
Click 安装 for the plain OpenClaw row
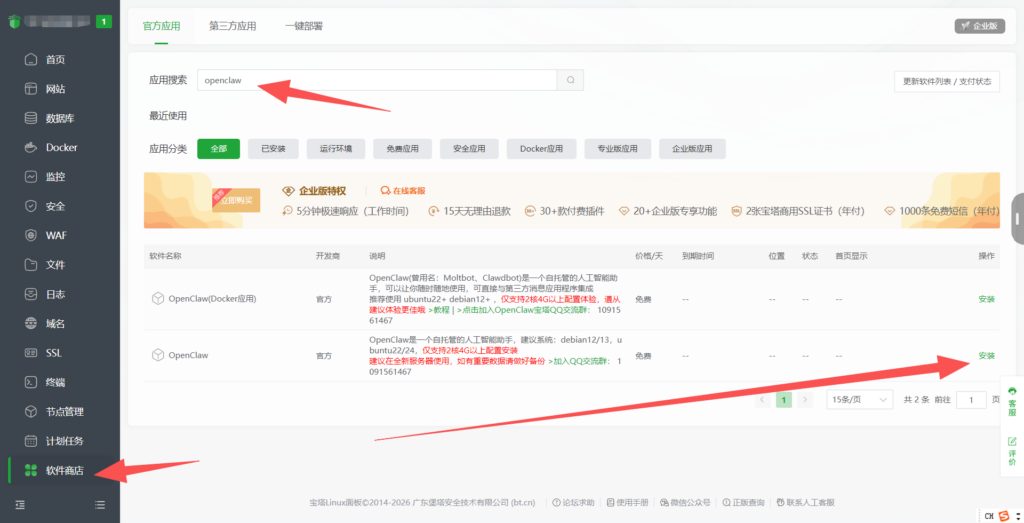[986, 356]
